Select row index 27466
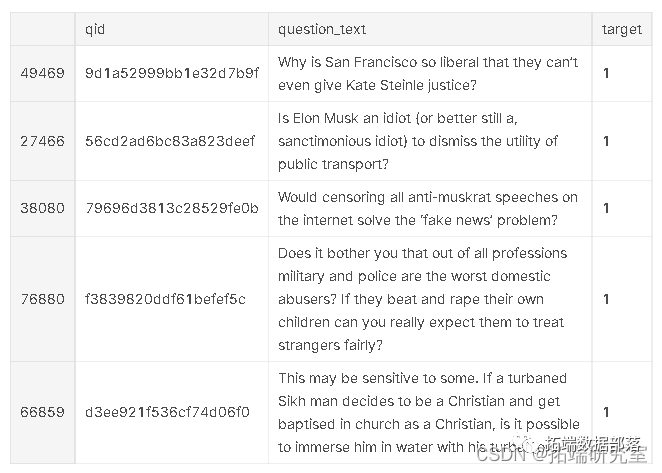 [43, 141]
